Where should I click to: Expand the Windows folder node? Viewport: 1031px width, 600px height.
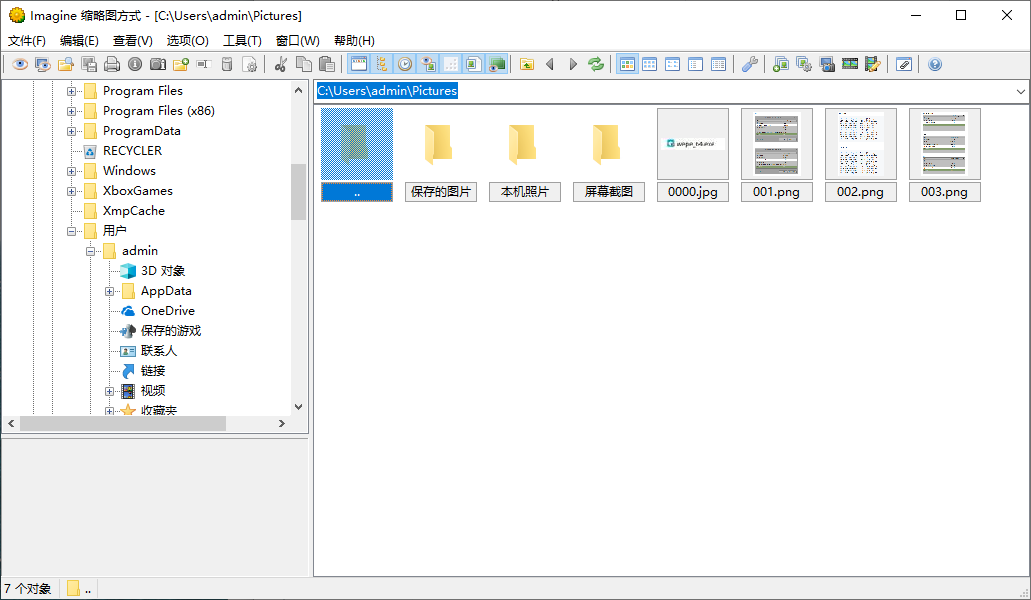[x=71, y=172]
